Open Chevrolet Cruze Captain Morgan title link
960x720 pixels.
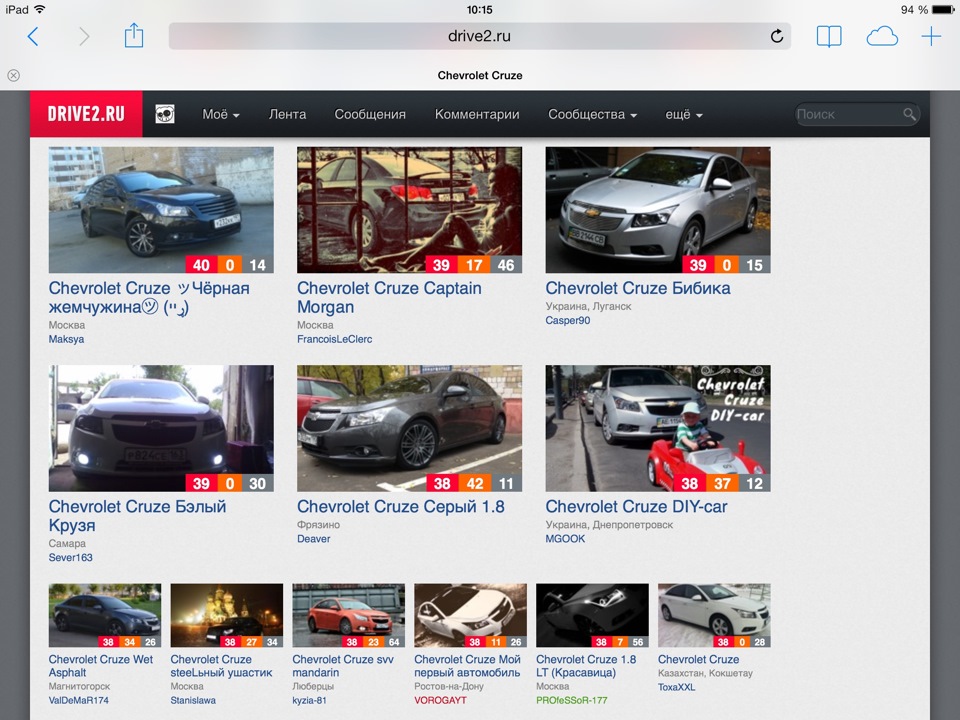[x=389, y=298]
